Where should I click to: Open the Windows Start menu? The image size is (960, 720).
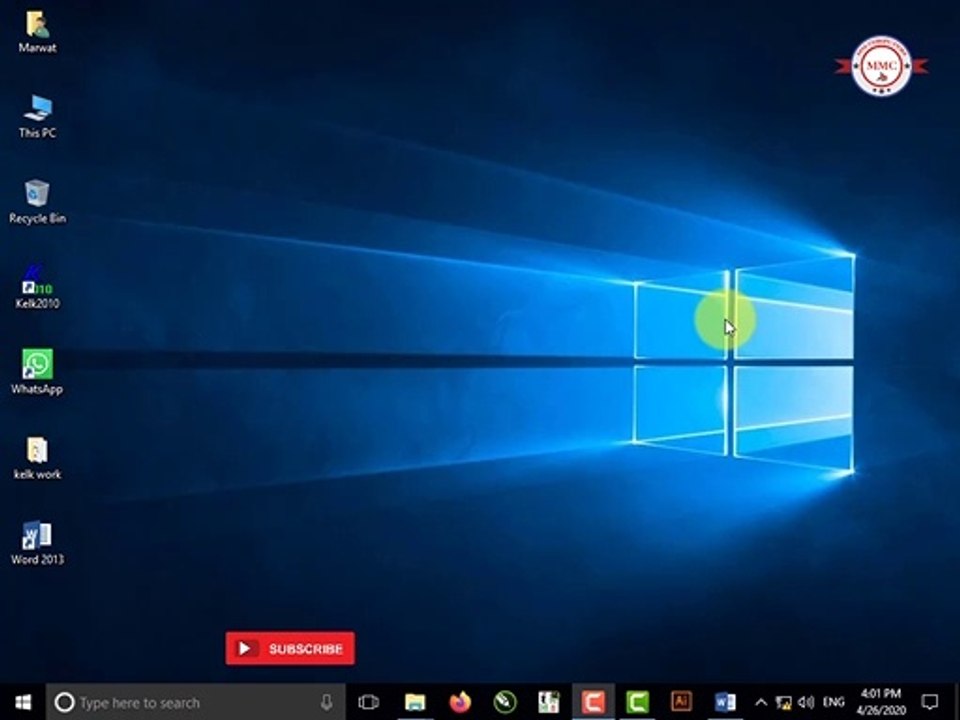click(x=23, y=702)
